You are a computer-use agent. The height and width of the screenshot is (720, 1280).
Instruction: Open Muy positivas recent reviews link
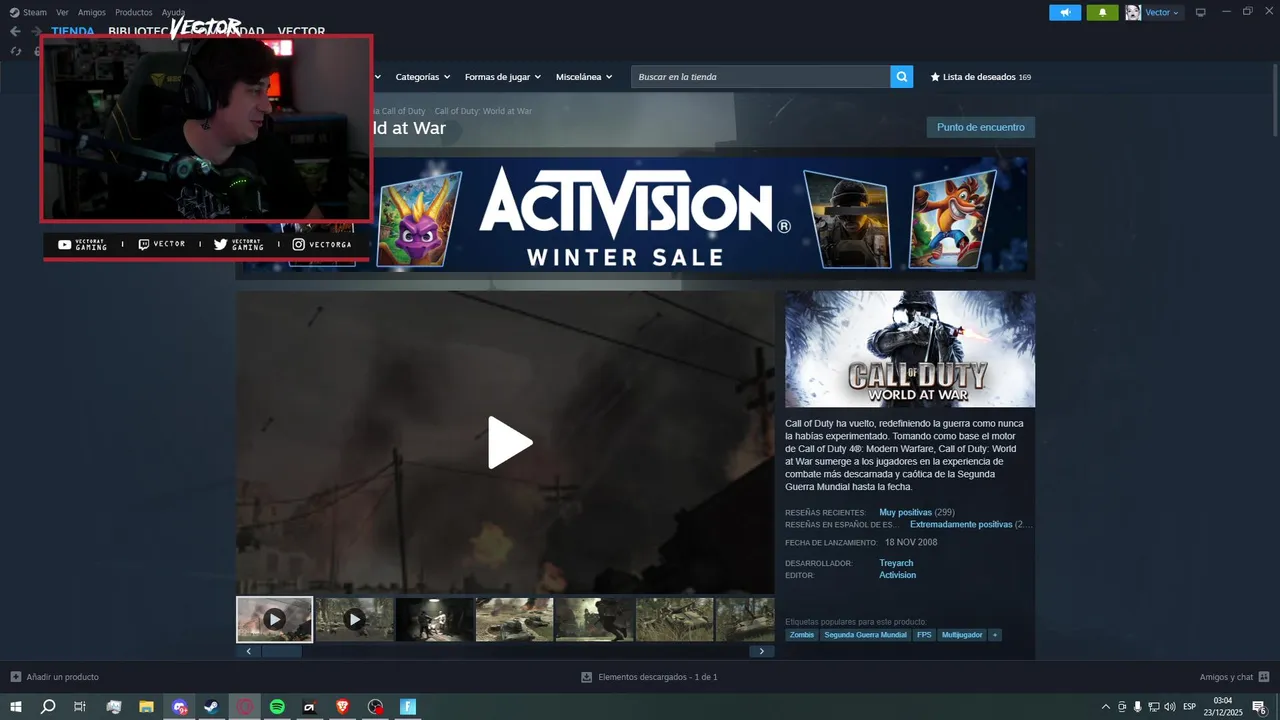coord(905,512)
